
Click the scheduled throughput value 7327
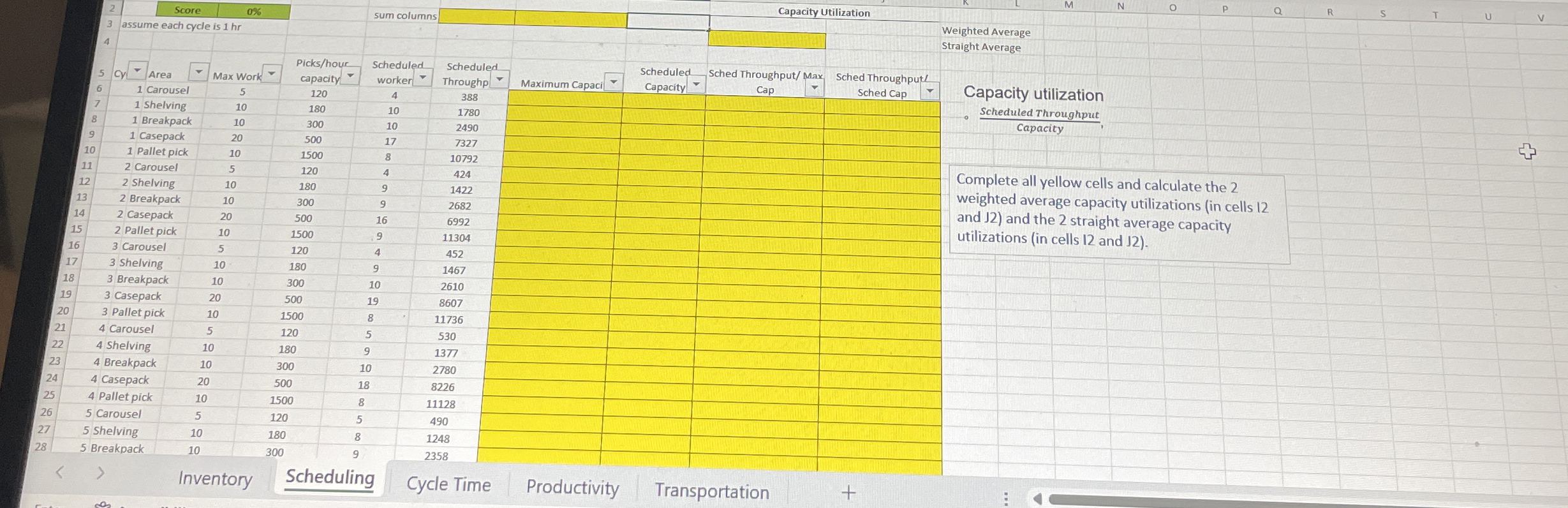pyautogui.click(x=466, y=143)
